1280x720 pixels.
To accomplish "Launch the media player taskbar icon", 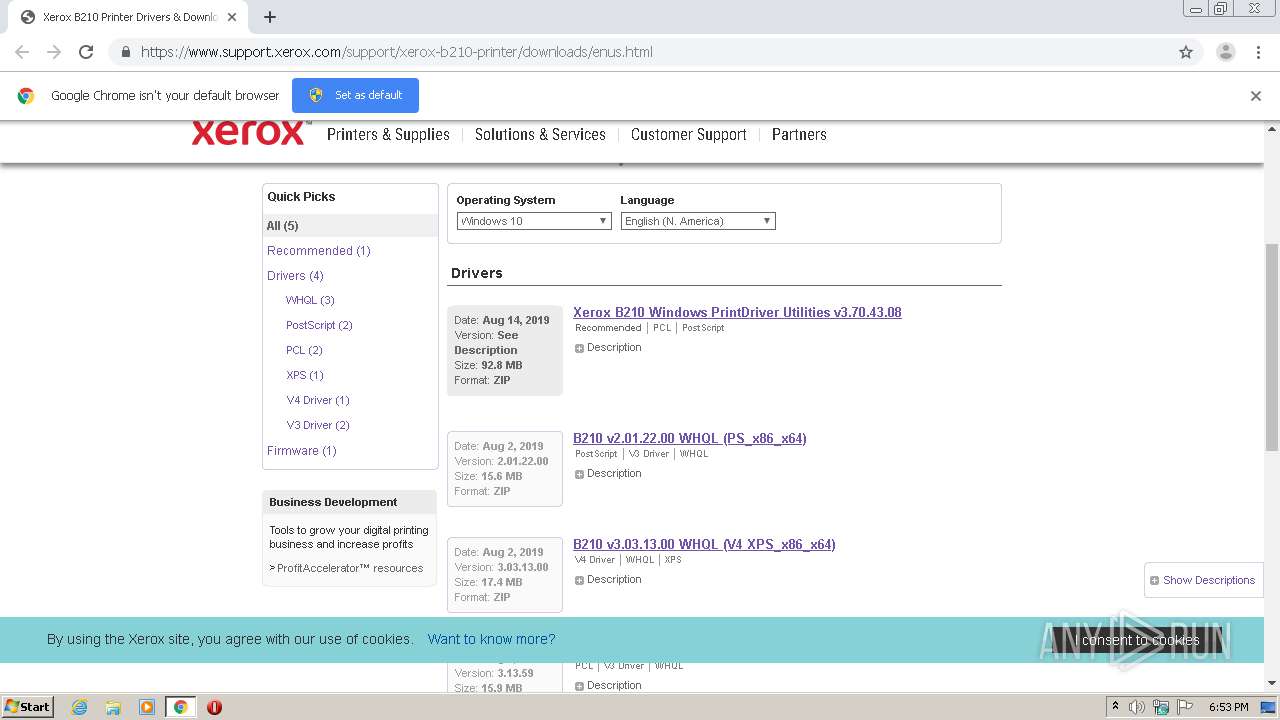I will click(147, 707).
